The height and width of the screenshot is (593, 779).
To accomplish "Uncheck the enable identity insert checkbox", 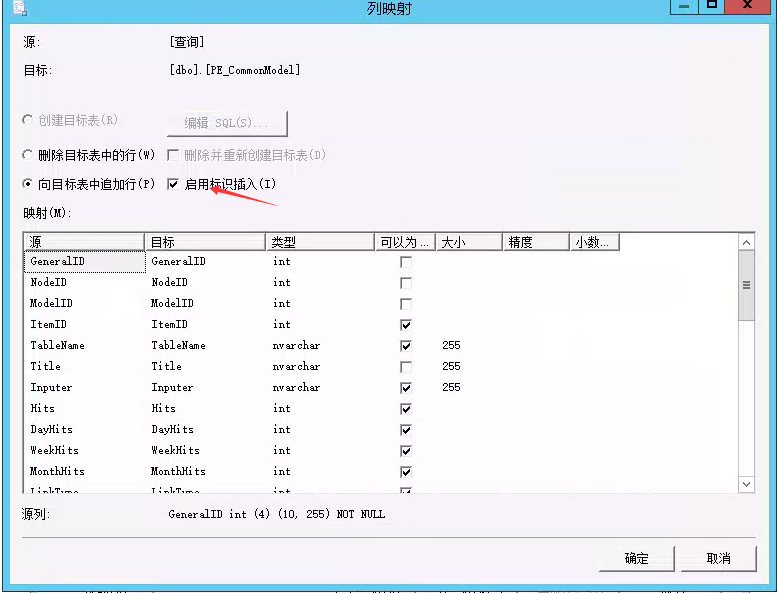I will pyautogui.click(x=173, y=185).
